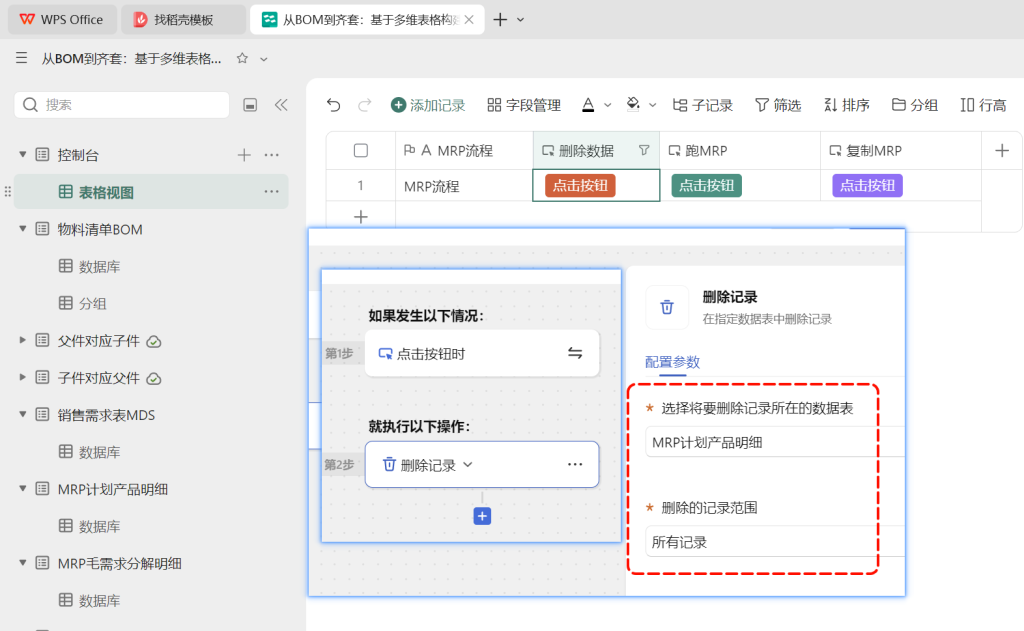Open more options for 控制台
This screenshot has height=631, width=1024.
[272, 155]
